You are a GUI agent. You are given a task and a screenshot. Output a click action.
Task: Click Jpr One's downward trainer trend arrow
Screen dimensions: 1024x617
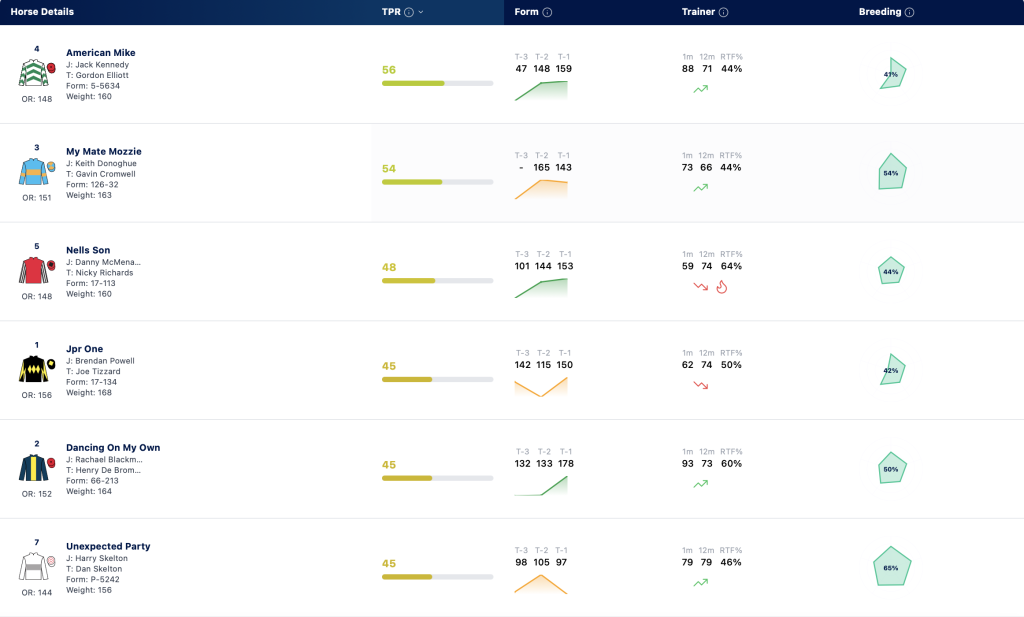(701, 385)
